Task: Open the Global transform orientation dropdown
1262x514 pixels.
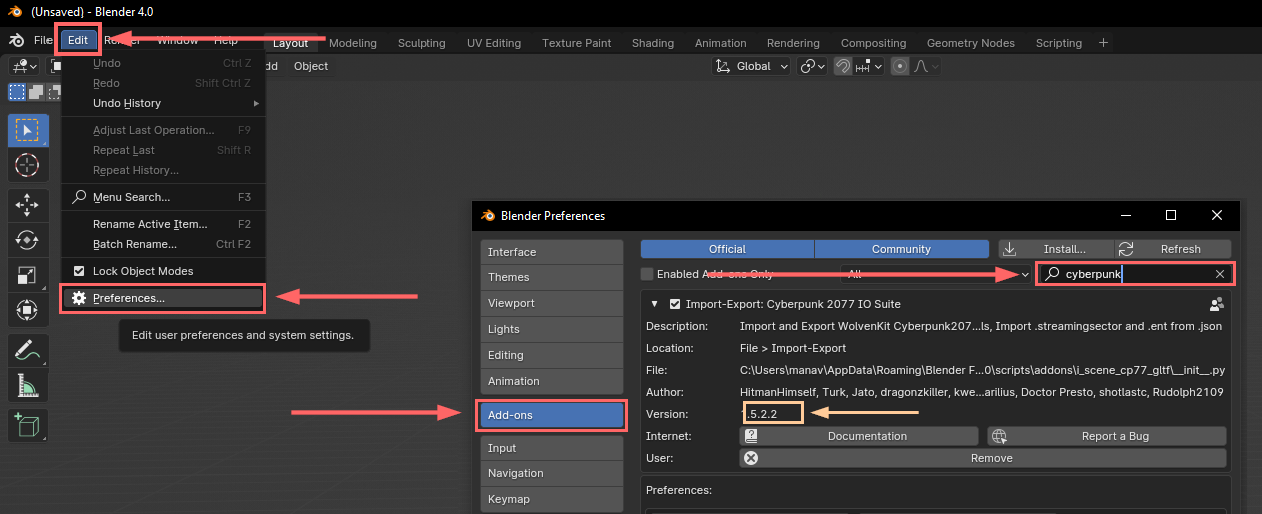Action: coord(752,66)
